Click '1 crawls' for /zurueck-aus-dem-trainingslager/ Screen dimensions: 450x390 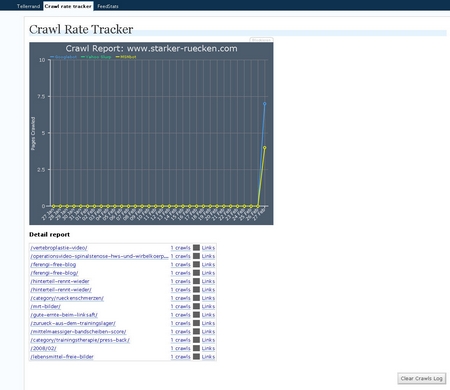click(x=180, y=323)
